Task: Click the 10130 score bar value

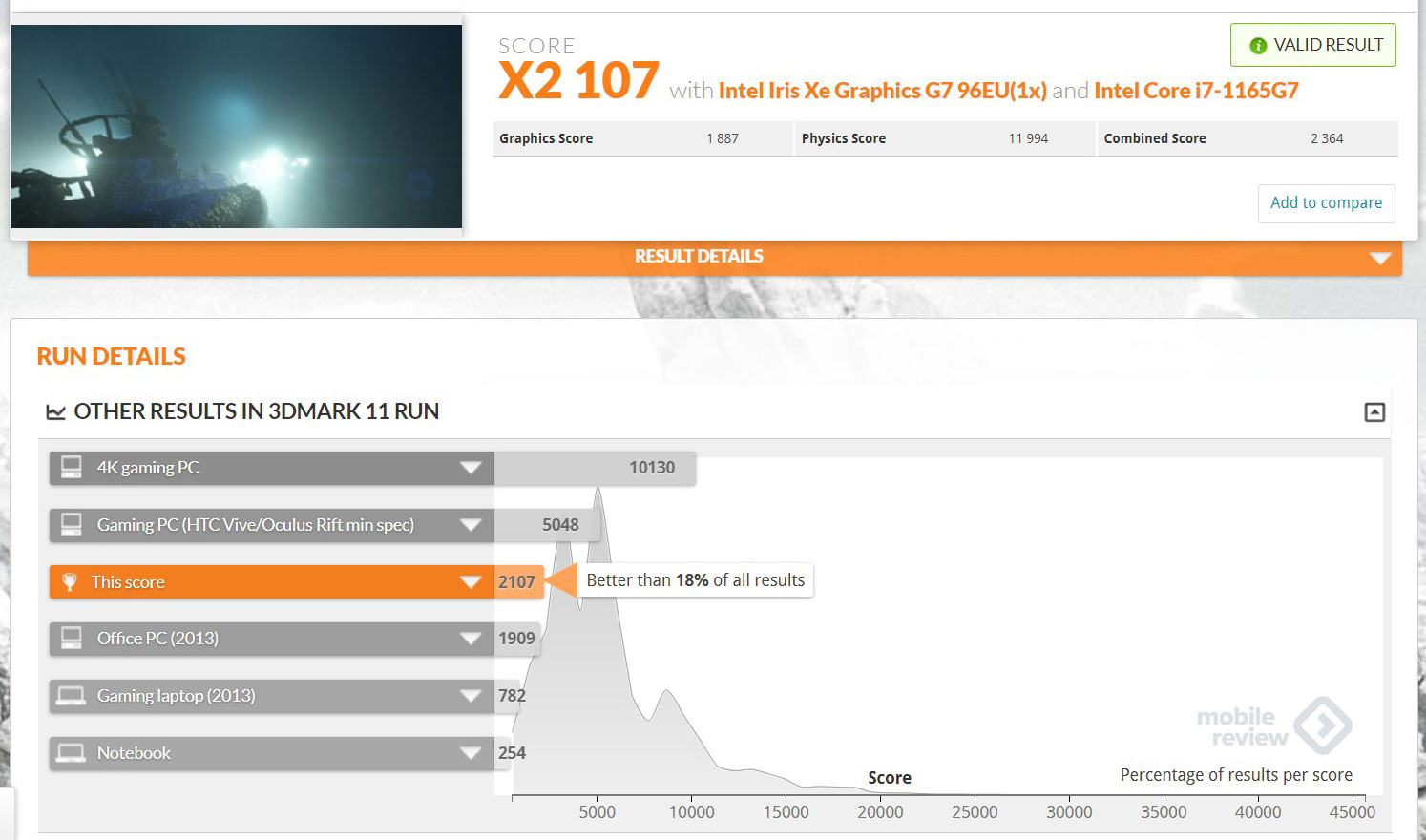Action: tap(652, 468)
